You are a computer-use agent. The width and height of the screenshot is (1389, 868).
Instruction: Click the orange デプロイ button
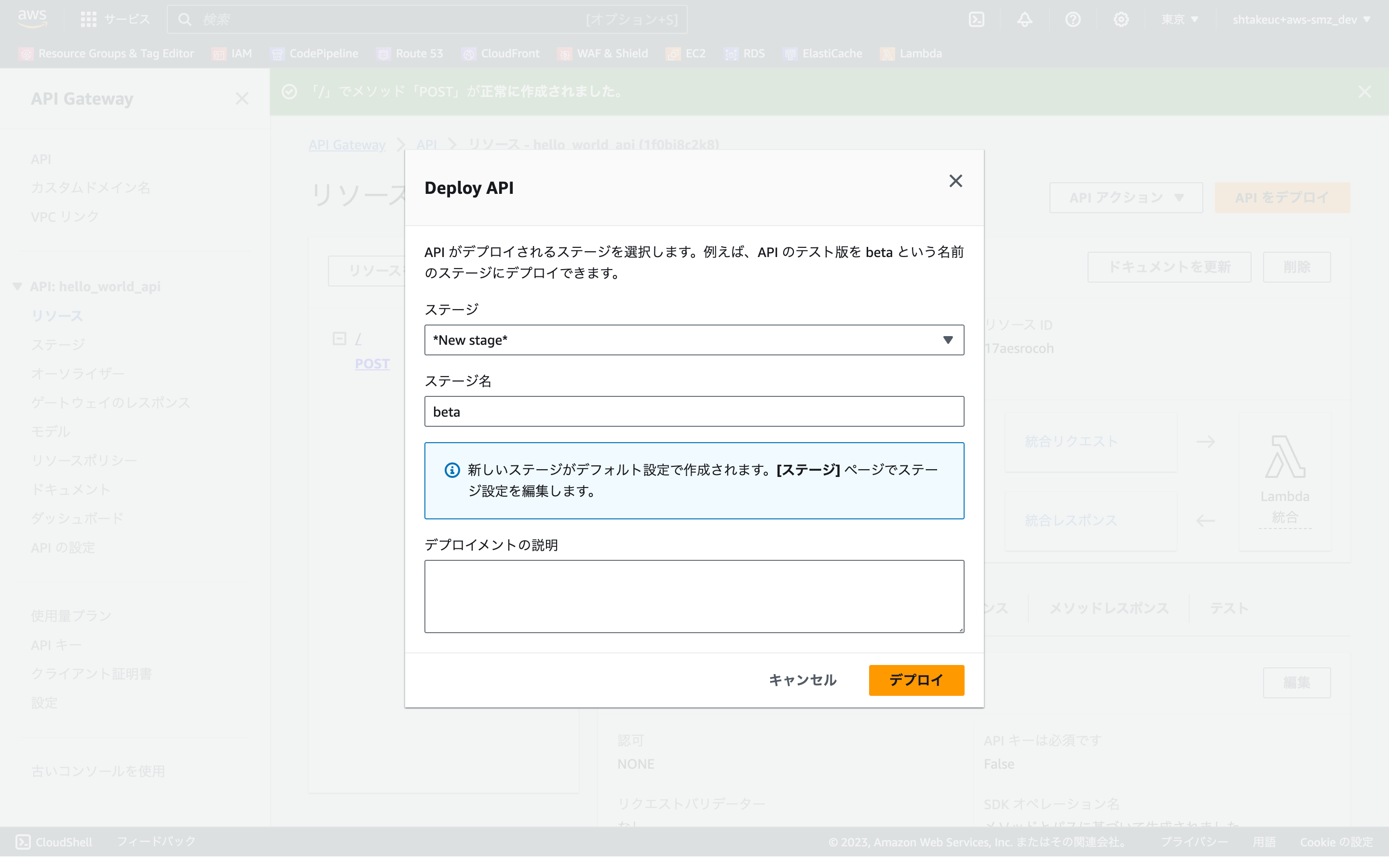click(916, 680)
